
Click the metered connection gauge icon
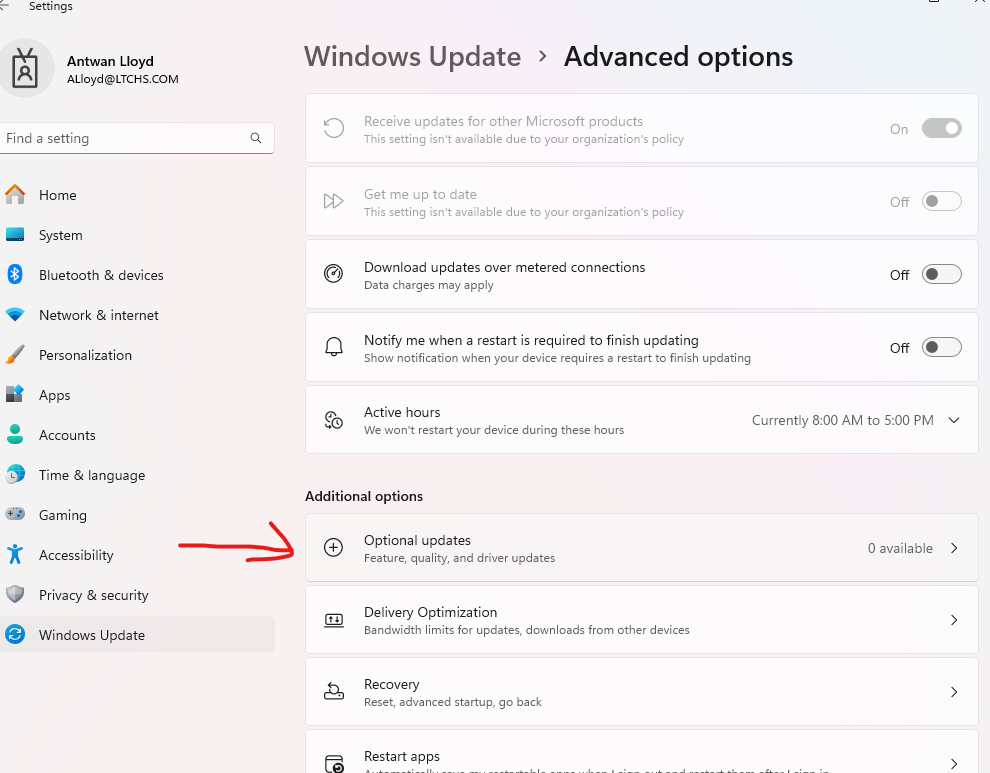pos(333,274)
